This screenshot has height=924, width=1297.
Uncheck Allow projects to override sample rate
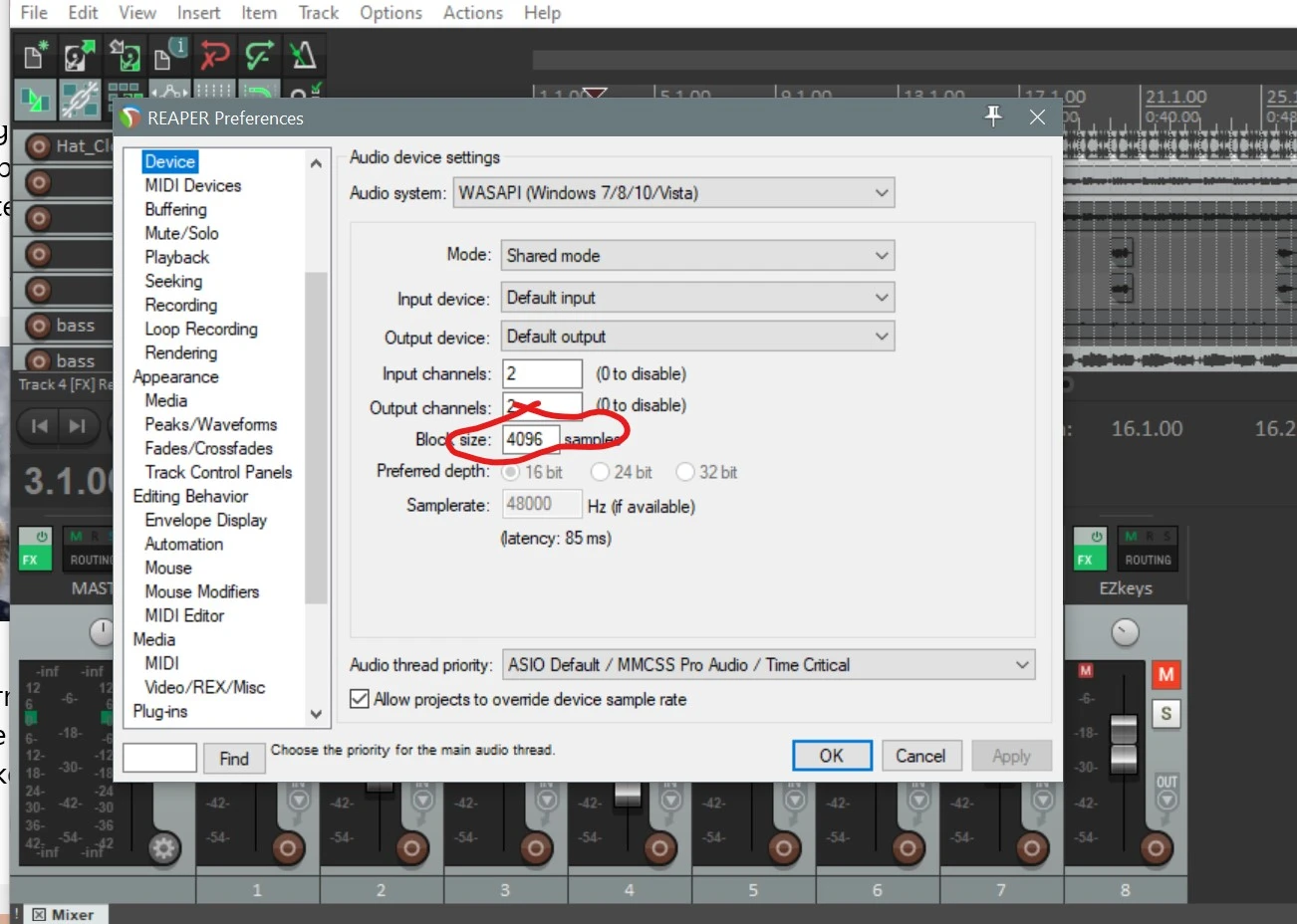(360, 699)
